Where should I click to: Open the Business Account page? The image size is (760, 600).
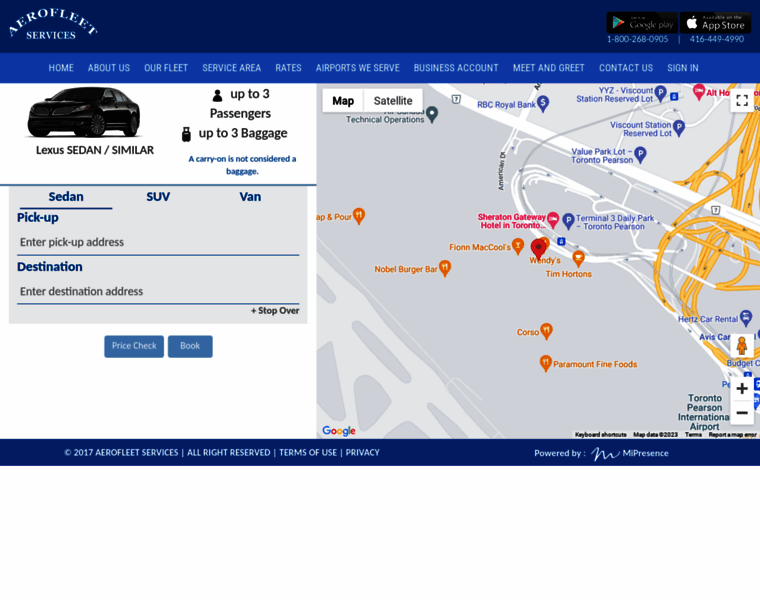pyautogui.click(x=456, y=68)
